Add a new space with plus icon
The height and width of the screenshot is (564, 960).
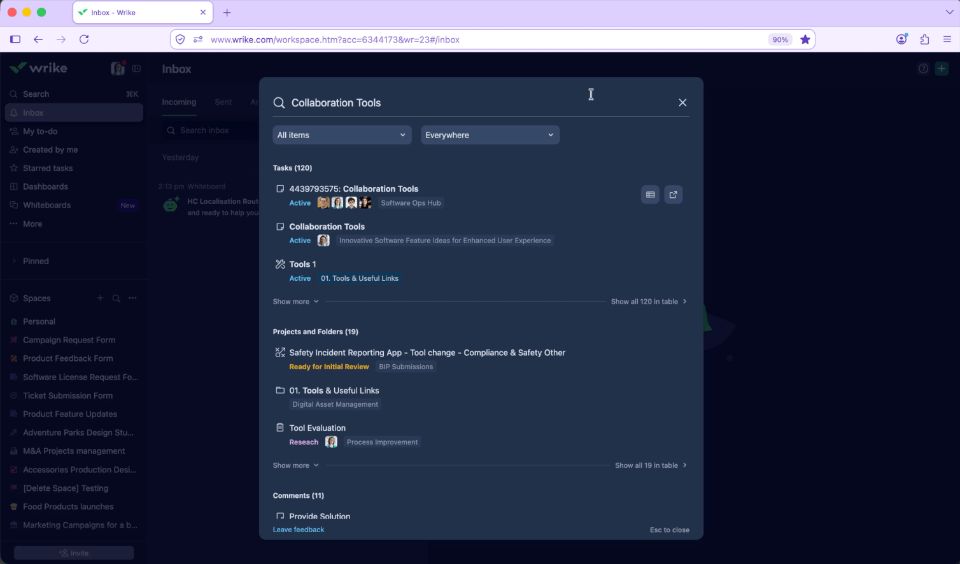(100, 298)
